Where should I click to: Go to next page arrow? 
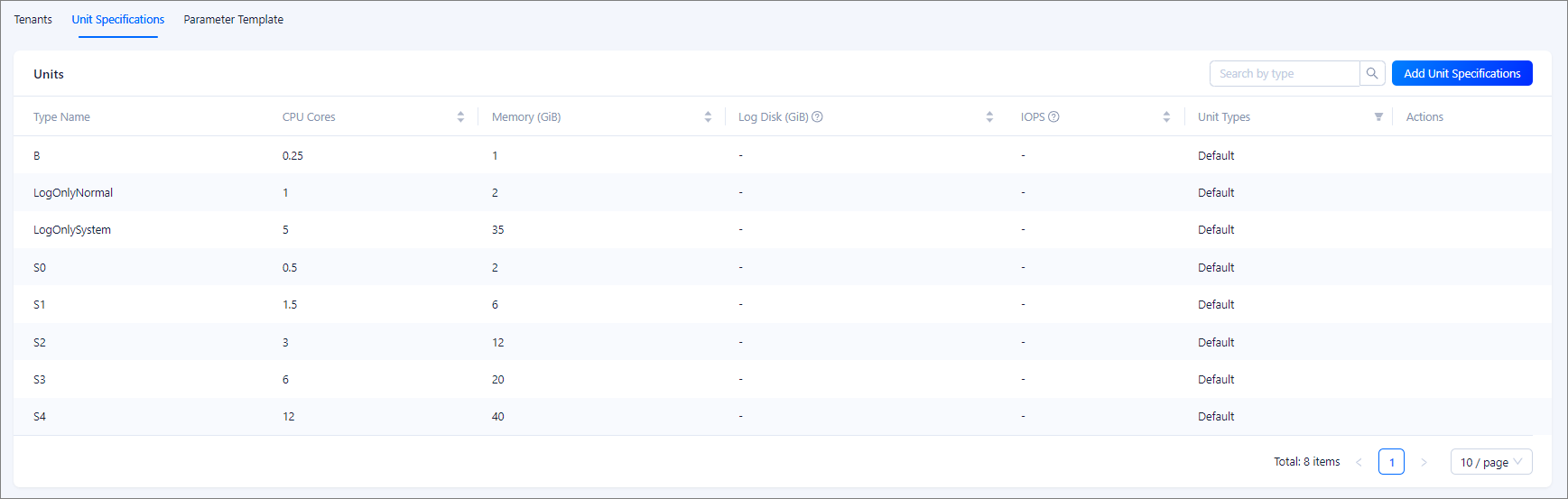(x=1424, y=462)
